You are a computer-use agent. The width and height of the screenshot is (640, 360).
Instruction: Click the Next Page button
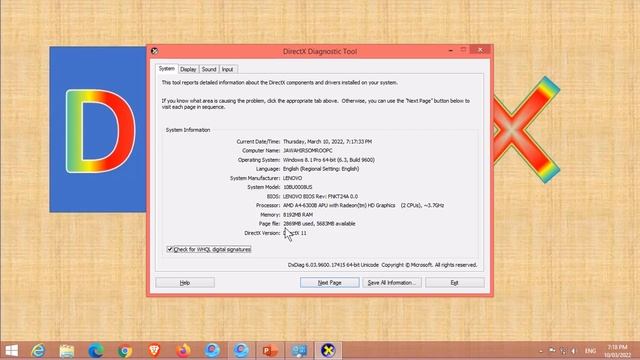point(329,282)
